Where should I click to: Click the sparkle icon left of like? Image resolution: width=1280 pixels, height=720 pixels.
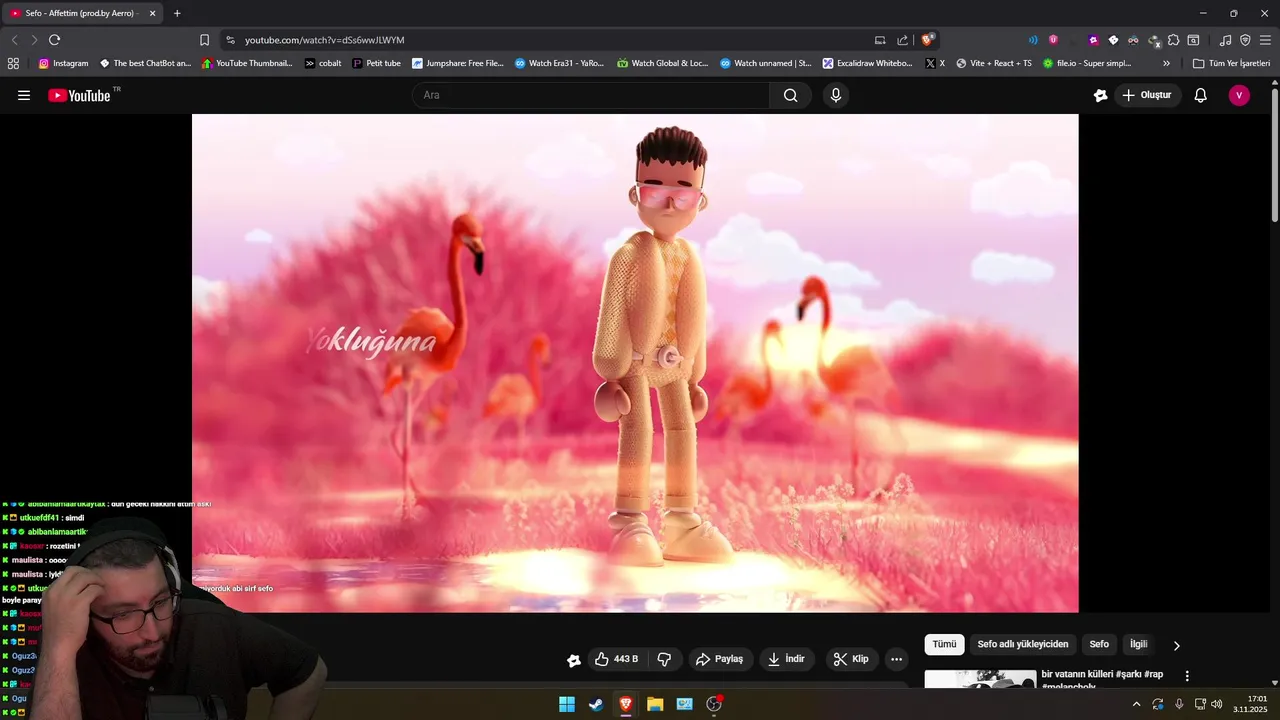(x=573, y=660)
